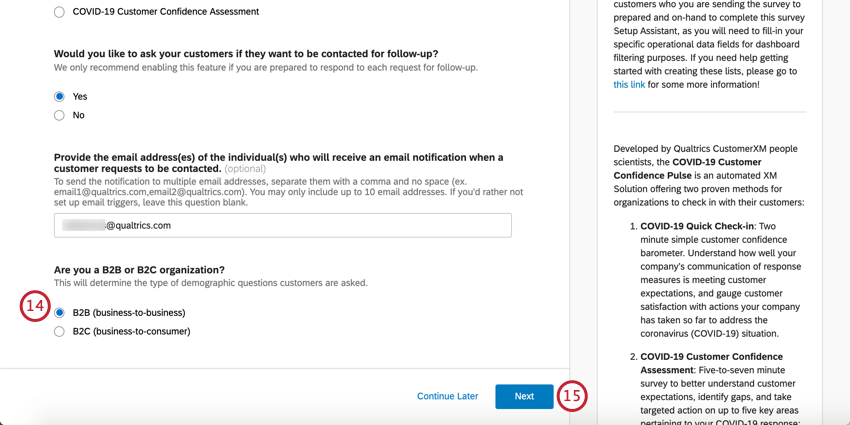Viewport: 850px width, 425px height.
Task: Click the notification email address field
Action: (x=282, y=226)
